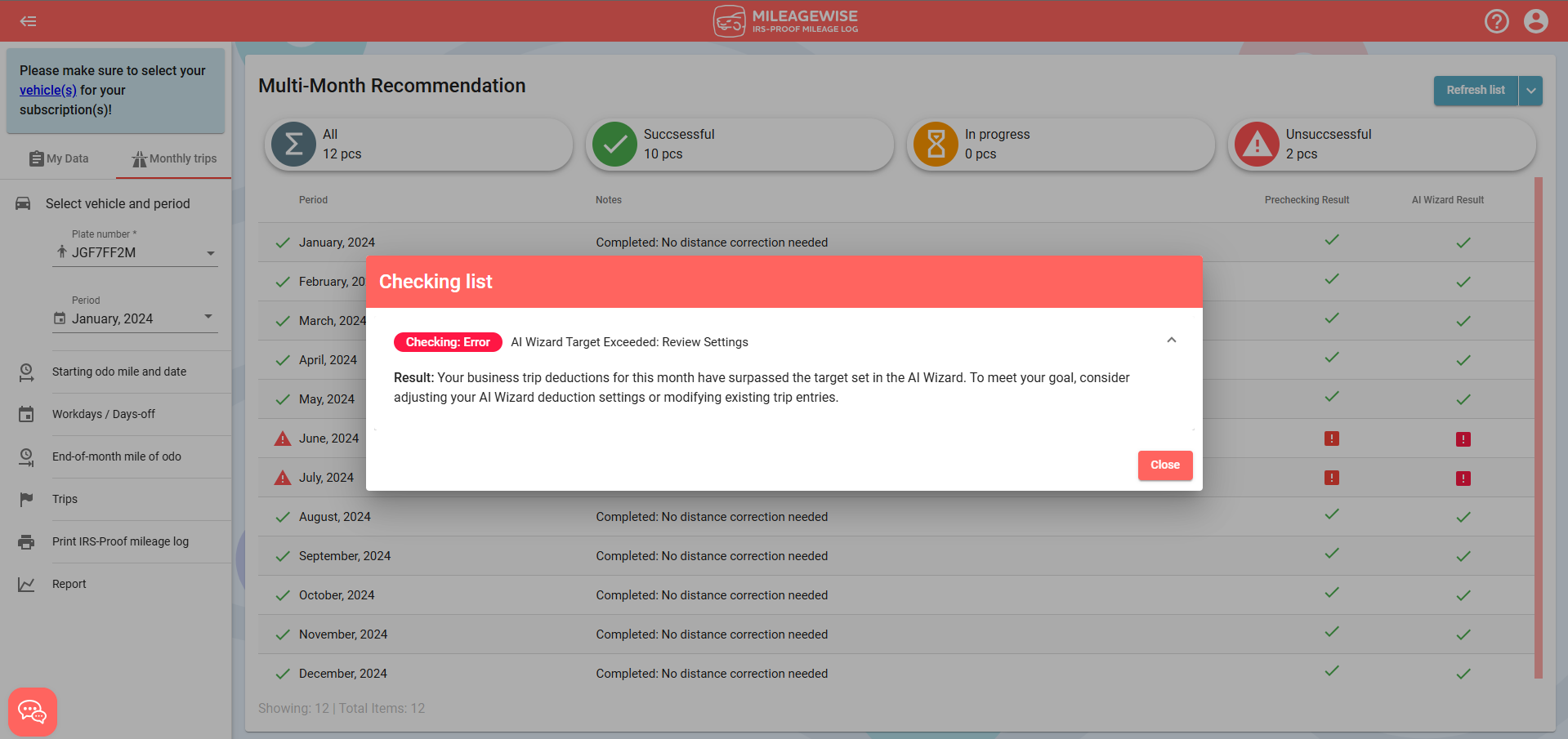1568x739 pixels.
Task: Click the Checking: Error badge
Action: (448, 342)
